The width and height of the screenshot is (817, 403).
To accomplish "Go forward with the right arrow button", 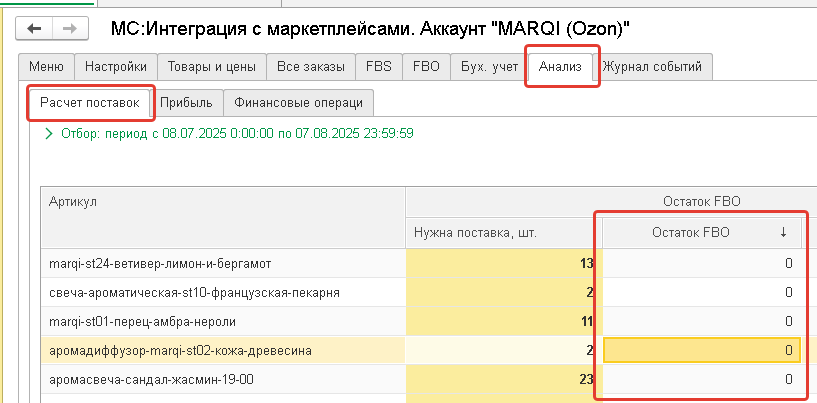I will coord(70,28).
